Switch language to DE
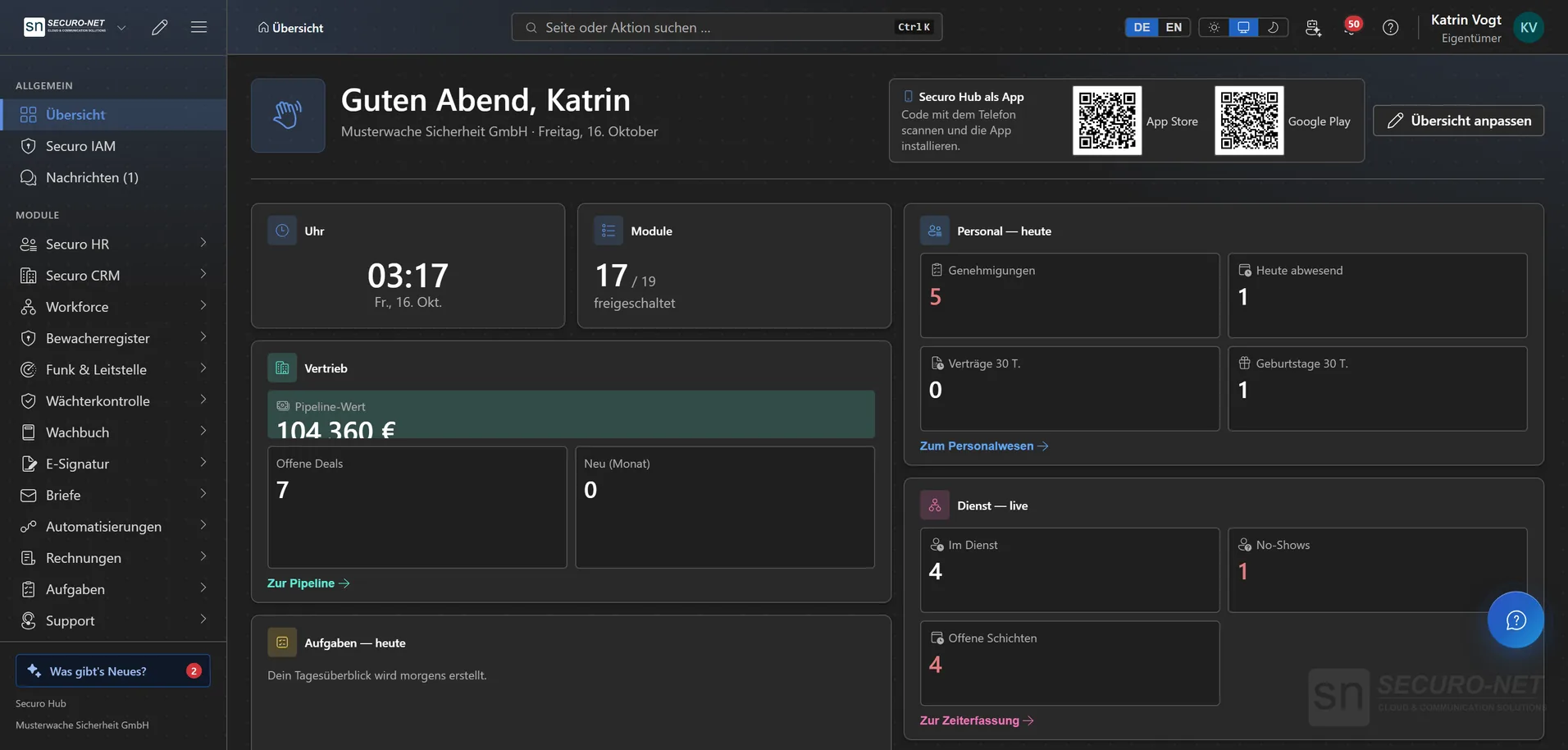The image size is (1568, 750). [1142, 27]
